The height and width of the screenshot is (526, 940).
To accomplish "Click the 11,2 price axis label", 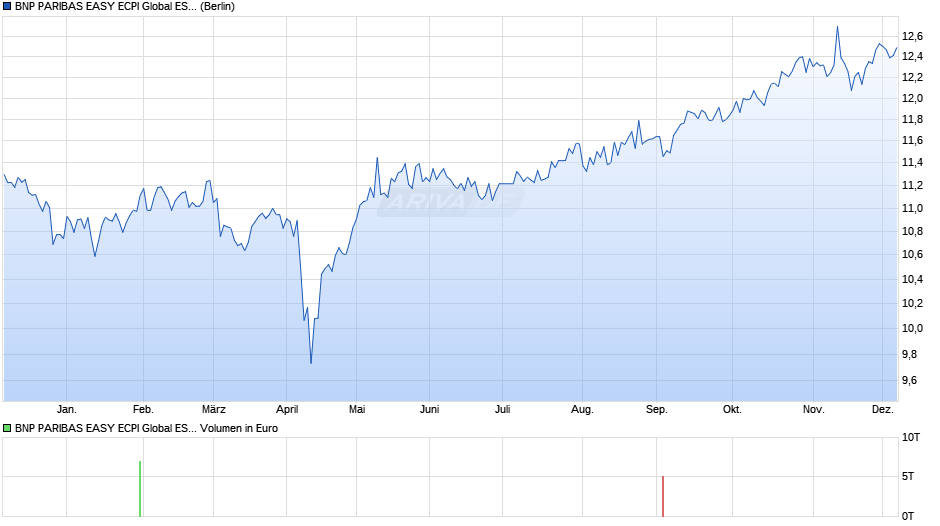I will tap(912, 185).
